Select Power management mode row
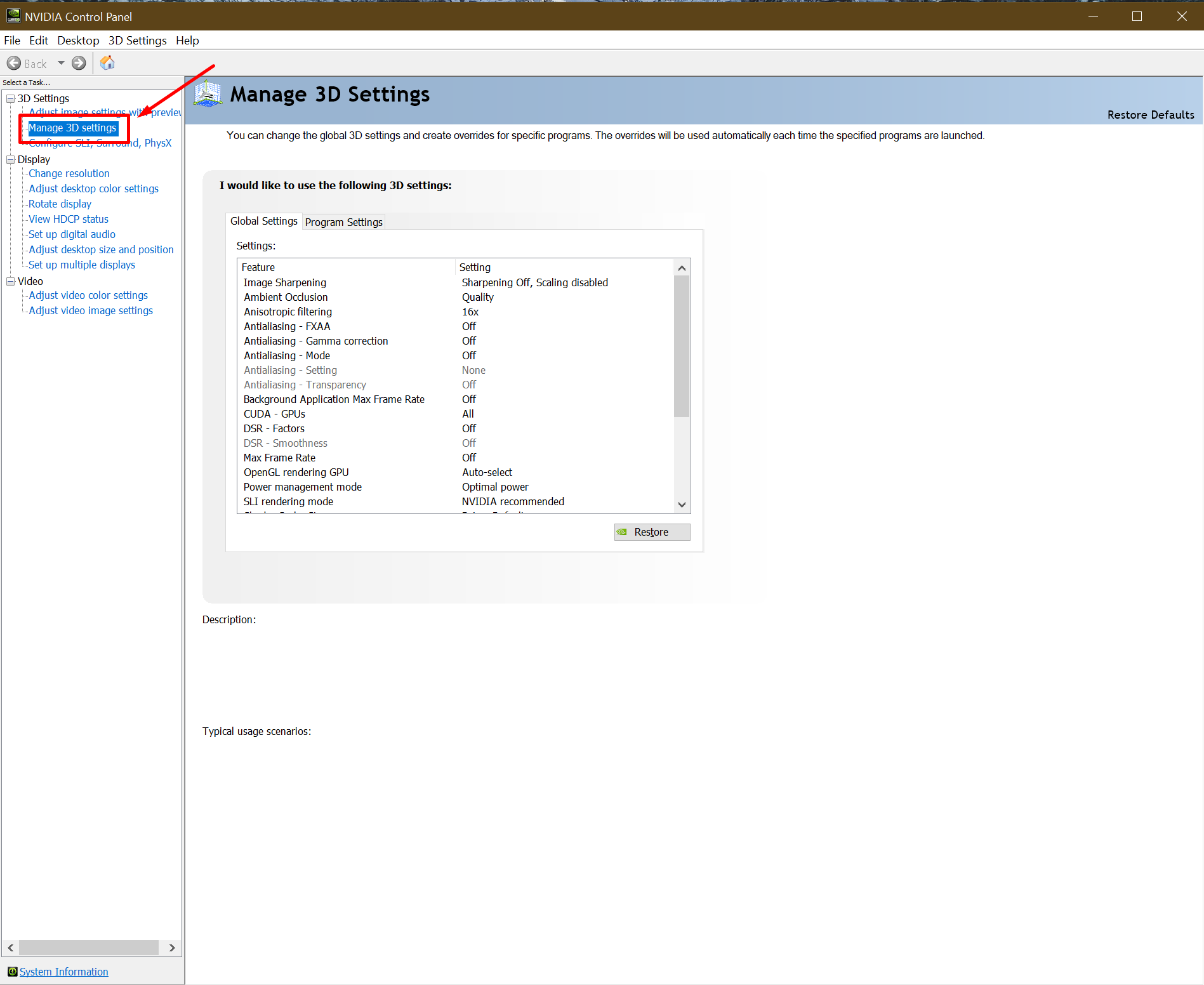 (456, 487)
